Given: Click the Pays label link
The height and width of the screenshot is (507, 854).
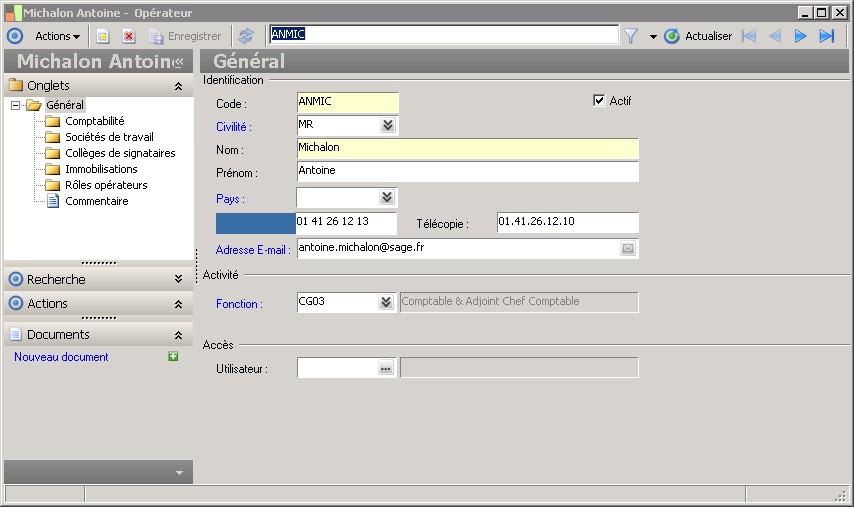Looking at the screenshot, I should [x=230, y=199].
